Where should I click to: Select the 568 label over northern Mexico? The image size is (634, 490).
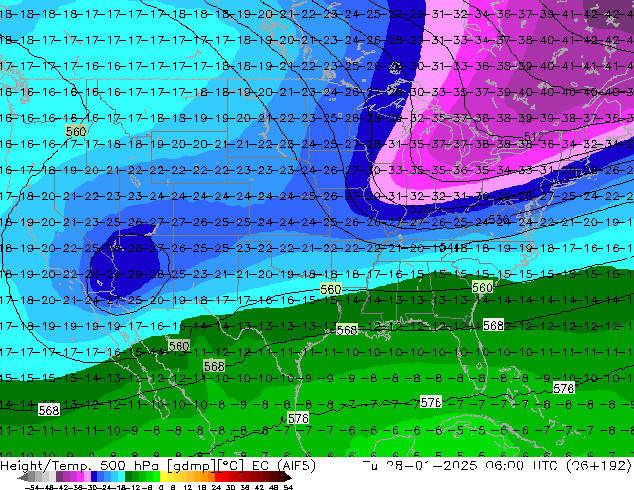(x=214, y=366)
